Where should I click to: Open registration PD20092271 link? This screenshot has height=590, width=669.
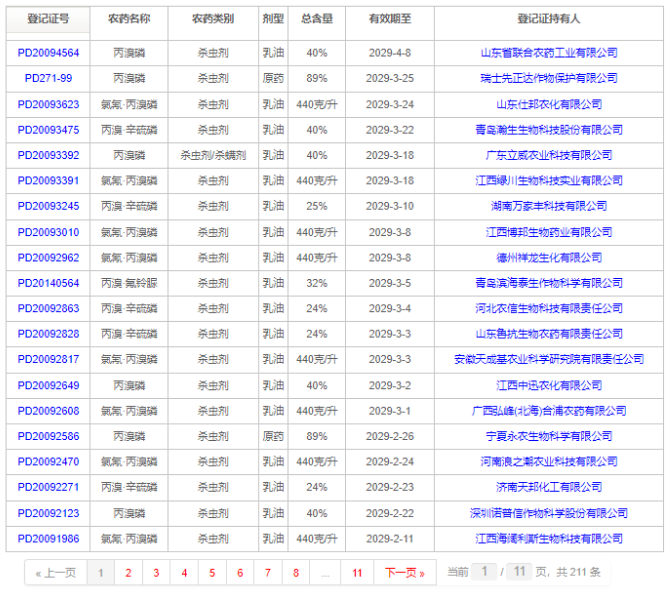(48, 487)
